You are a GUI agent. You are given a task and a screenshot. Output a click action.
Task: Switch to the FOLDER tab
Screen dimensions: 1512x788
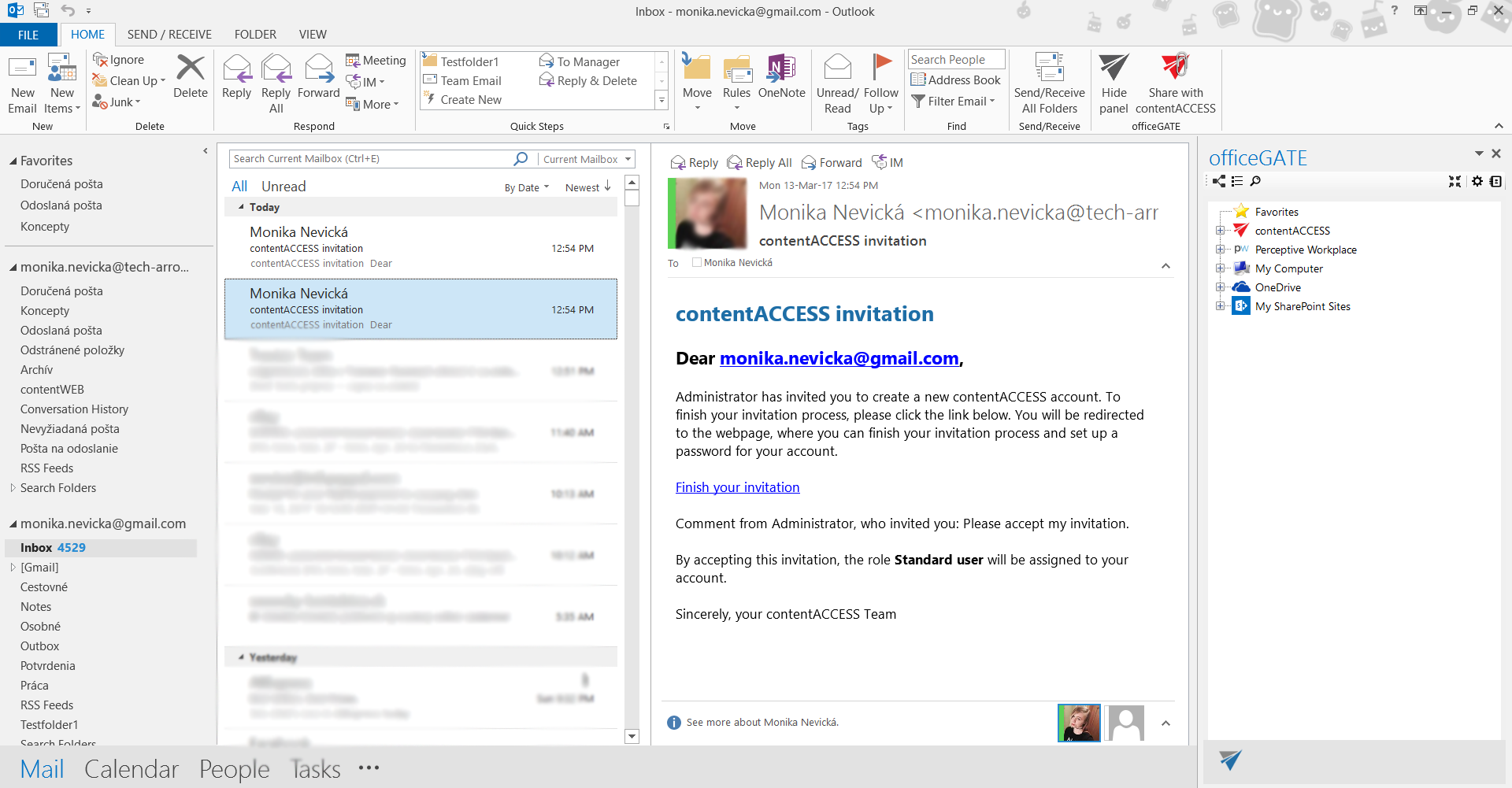[x=255, y=35]
